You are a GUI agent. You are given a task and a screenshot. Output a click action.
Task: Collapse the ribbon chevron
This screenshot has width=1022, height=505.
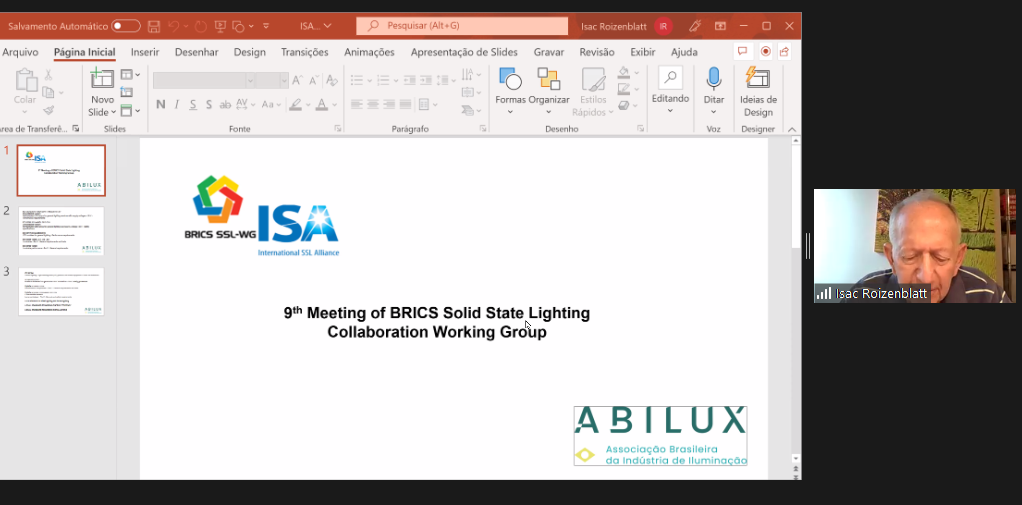(791, 129)
